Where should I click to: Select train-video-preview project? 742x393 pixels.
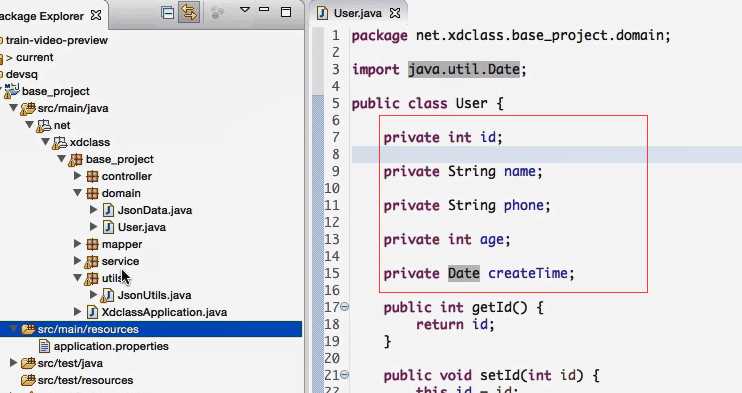(57, 40)
